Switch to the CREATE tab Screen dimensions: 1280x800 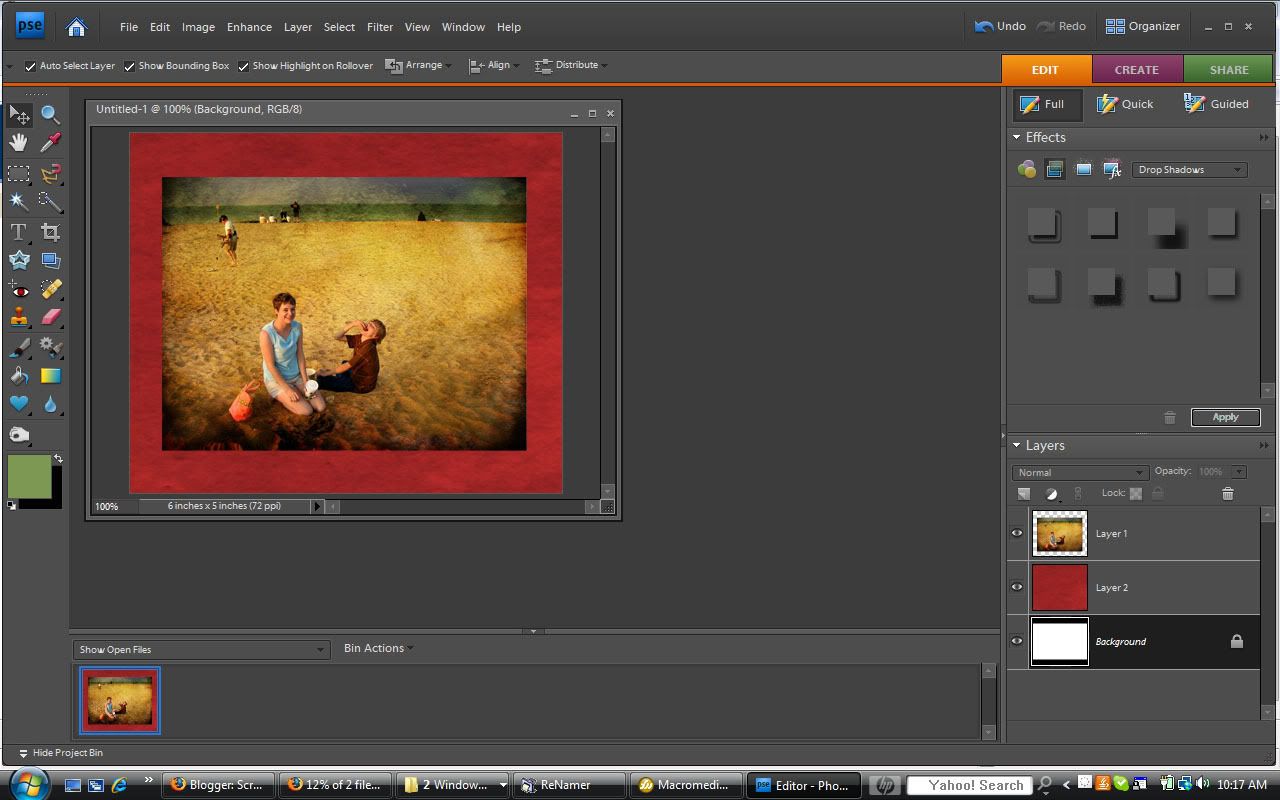point(1137,69)
